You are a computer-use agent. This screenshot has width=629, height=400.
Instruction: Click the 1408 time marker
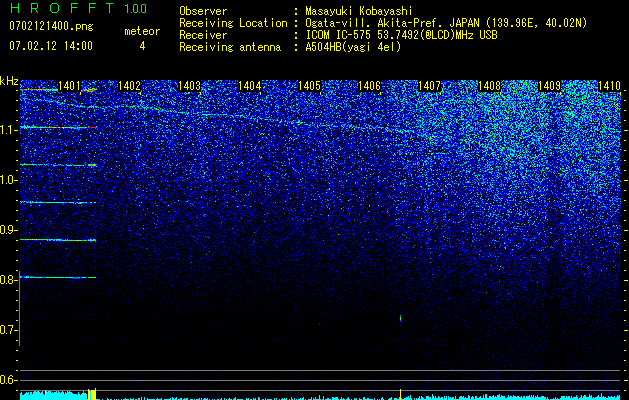point(489,85)
